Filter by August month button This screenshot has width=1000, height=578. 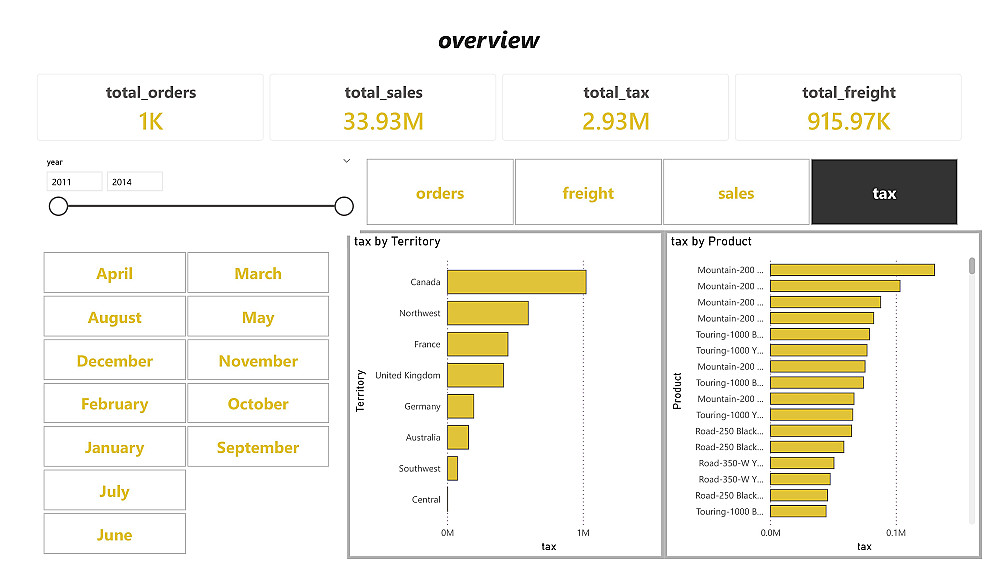tap(115, 316)
